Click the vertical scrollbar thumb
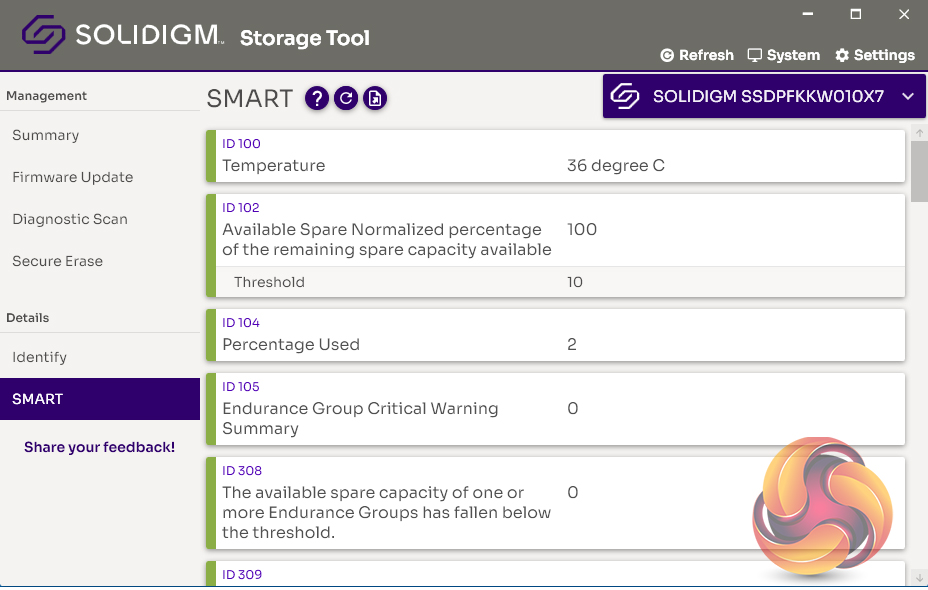 (x=919, y=170)
